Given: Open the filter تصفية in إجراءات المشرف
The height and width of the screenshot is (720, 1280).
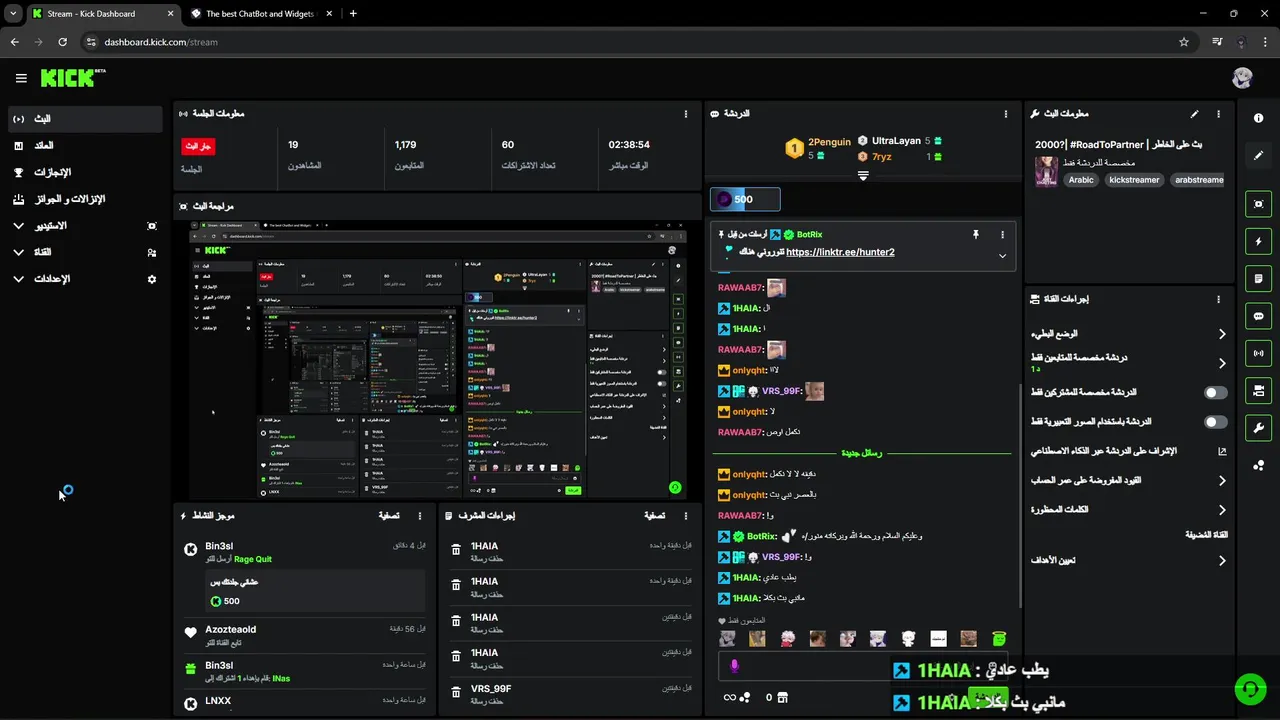Looking at the screenshot, I should (654, 516).
